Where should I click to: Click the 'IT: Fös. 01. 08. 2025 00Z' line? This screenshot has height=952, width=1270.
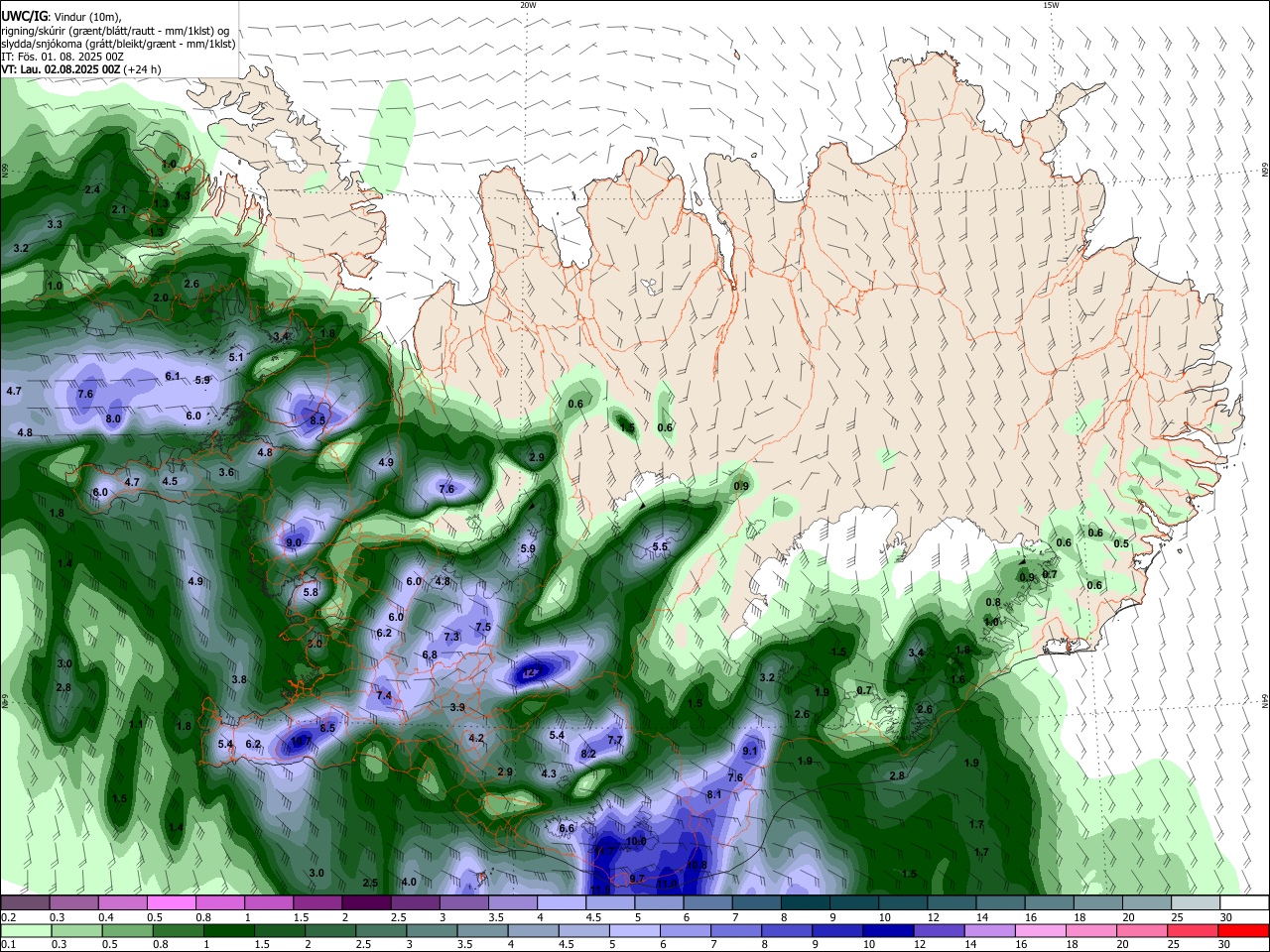tap(63, 57)
